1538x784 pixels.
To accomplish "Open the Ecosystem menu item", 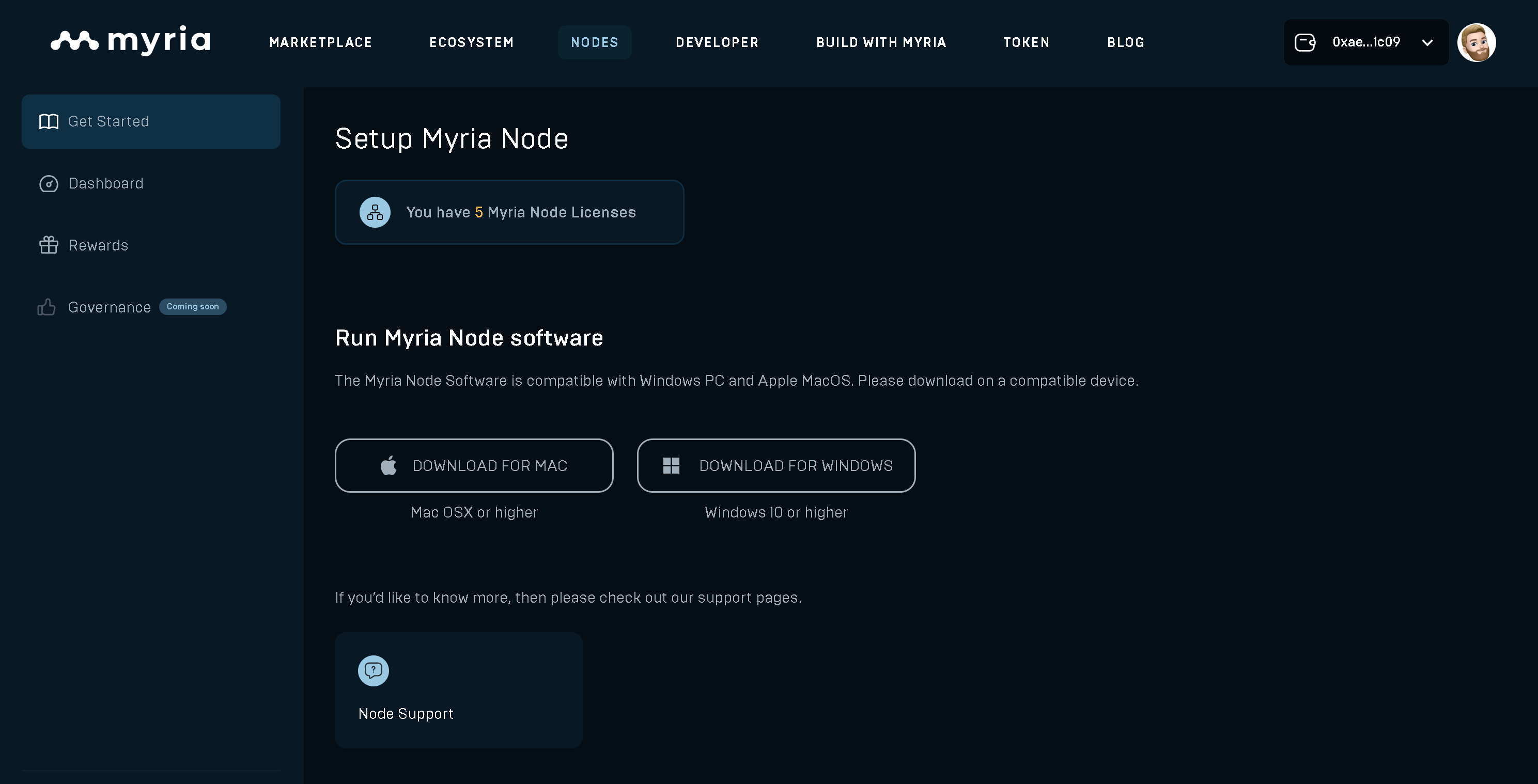I will [472, 42].
